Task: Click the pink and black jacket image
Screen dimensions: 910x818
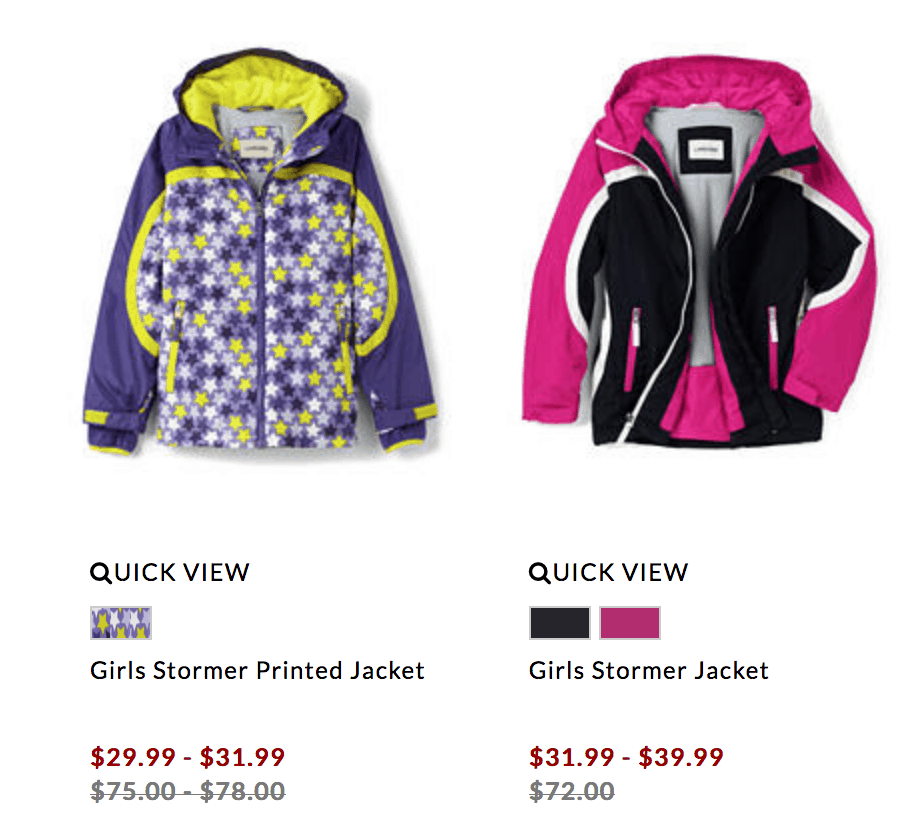Action: tap(699, 253)
